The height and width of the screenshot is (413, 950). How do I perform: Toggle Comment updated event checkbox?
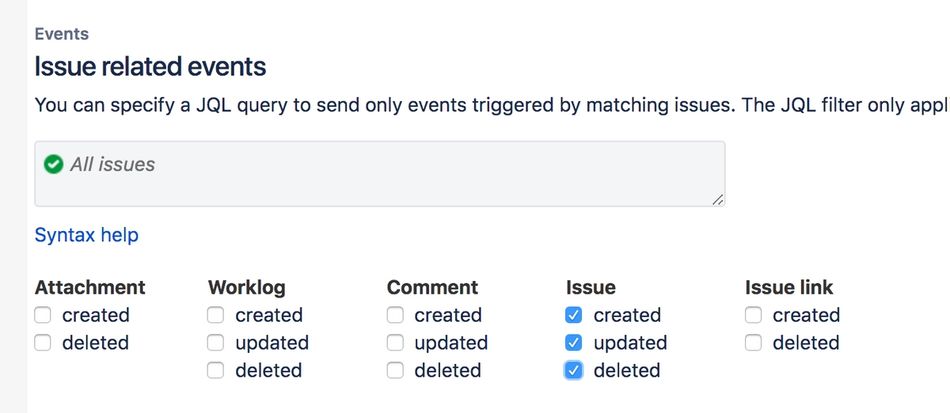[395, 343]
